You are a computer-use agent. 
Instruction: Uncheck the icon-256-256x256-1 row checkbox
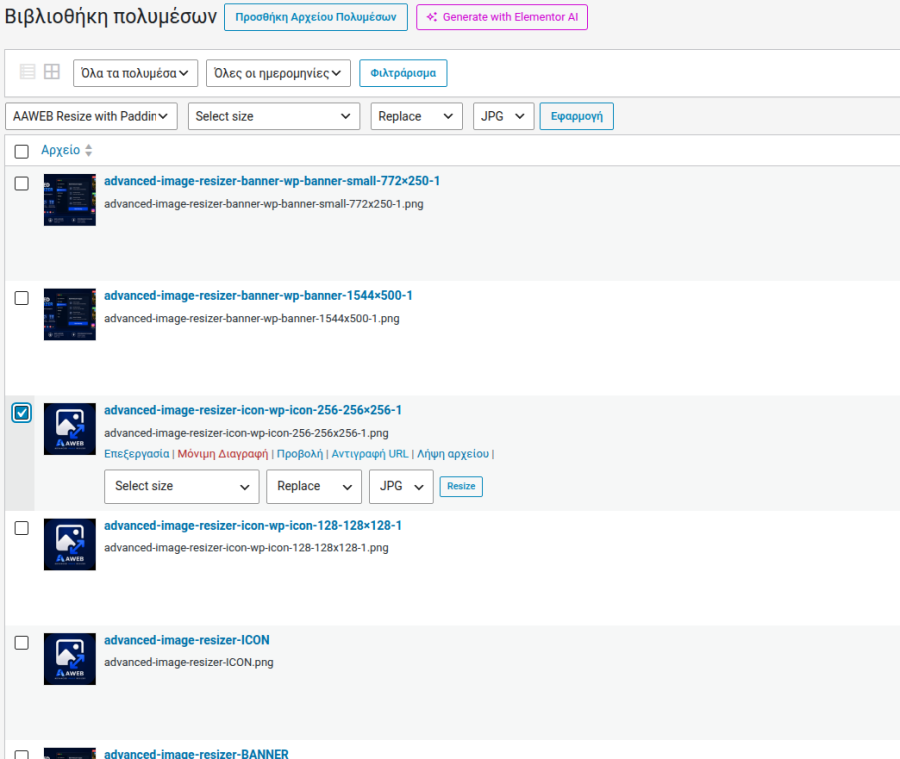[22, 413]
